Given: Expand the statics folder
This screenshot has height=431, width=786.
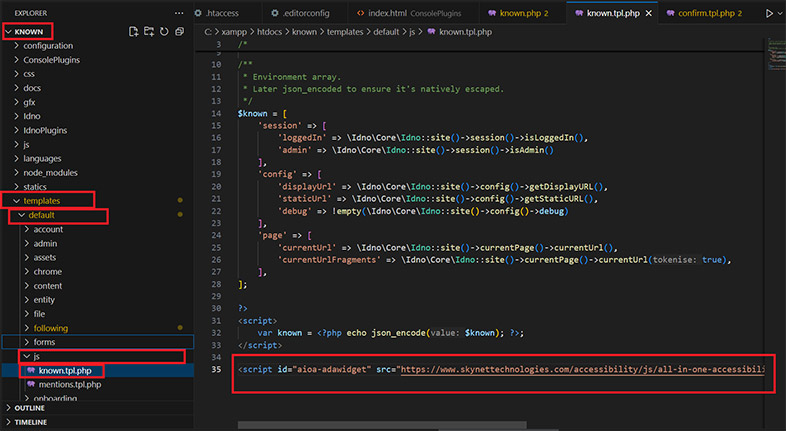Looking at the screenshot, I should click(x=35, y=186).
